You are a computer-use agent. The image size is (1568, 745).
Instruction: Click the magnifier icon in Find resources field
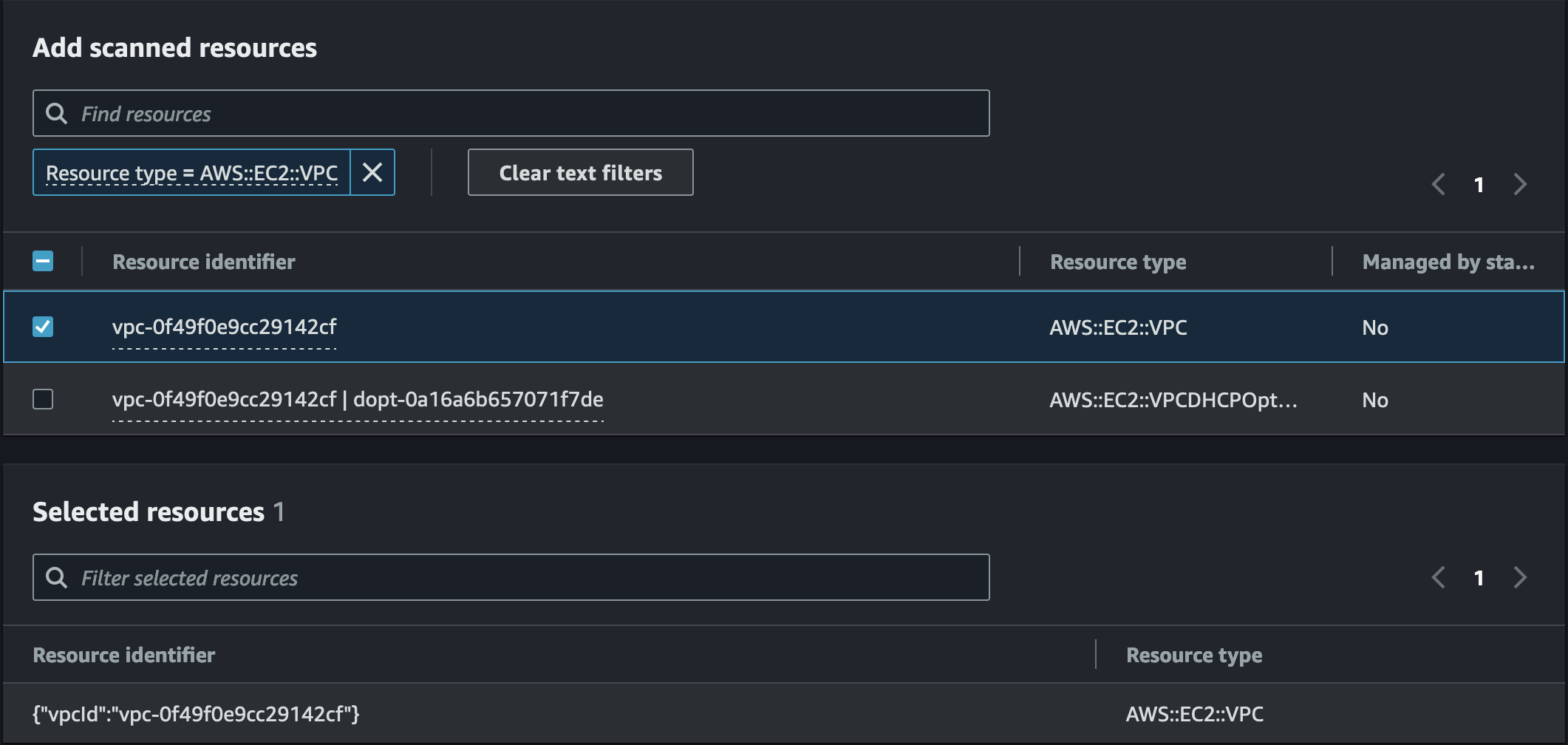click(x=56, y=113)
